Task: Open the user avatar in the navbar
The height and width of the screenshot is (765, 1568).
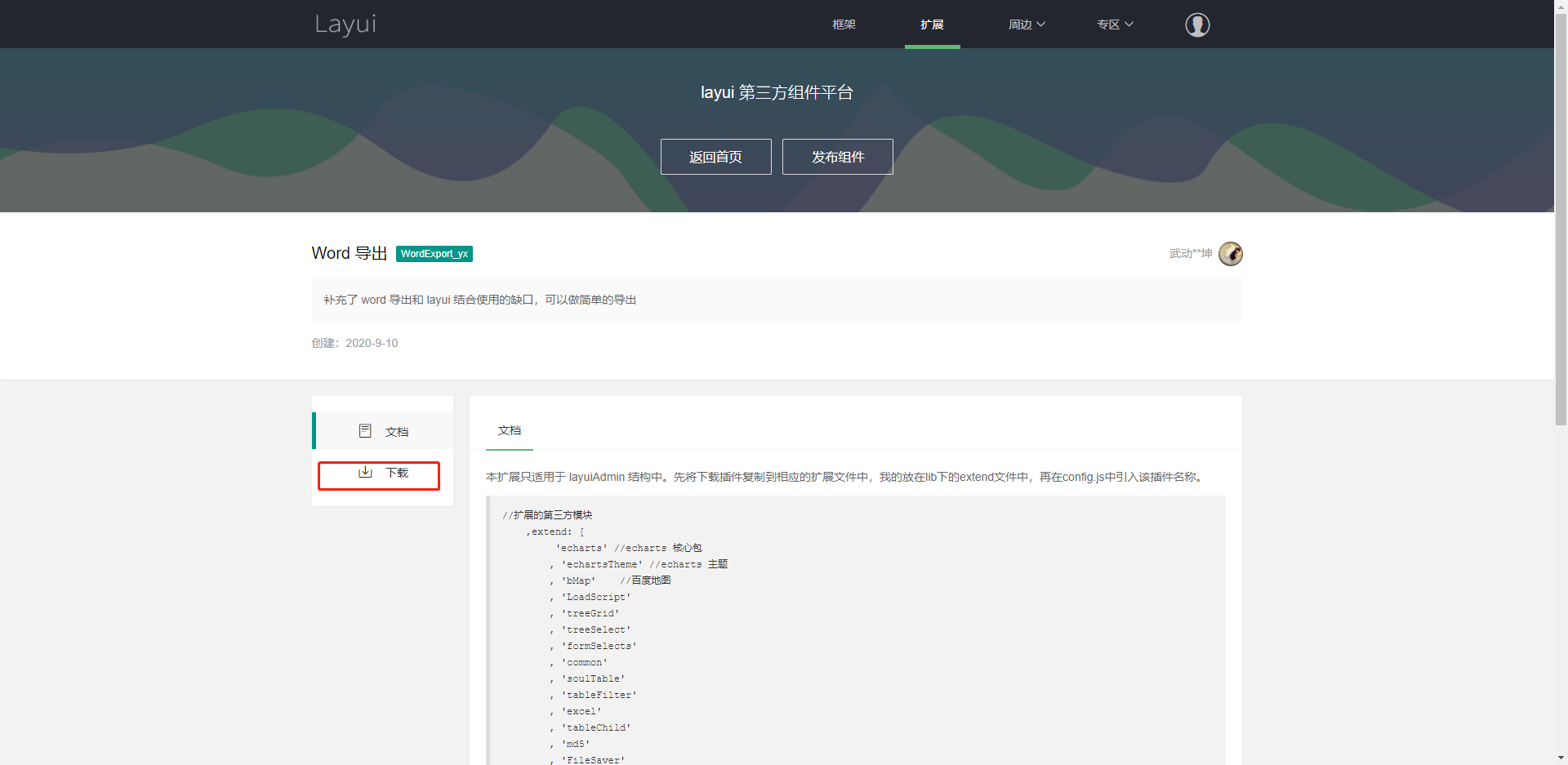Action: click(x=1197, y=24)
